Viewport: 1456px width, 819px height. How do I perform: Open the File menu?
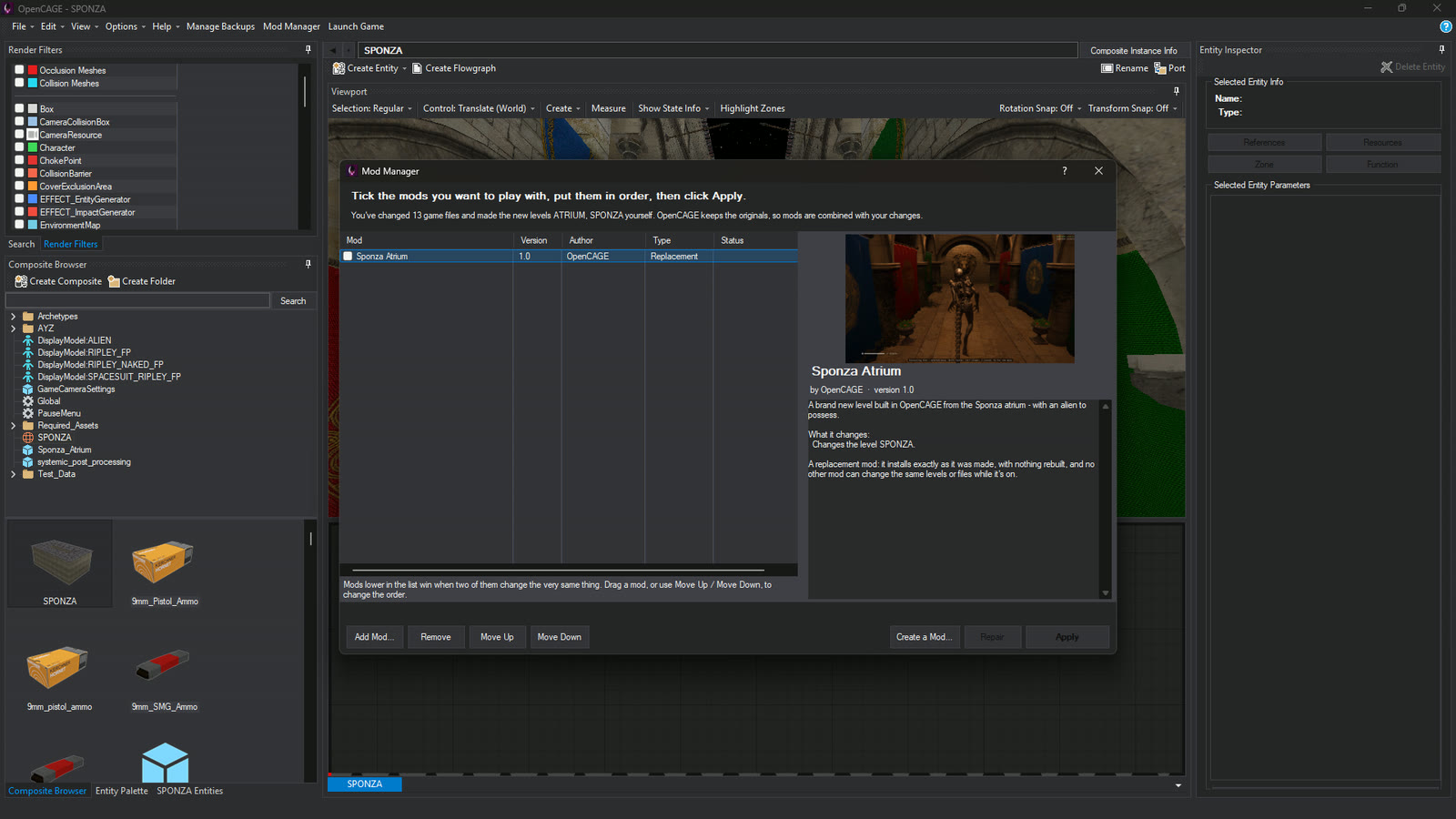pos(23,26)
